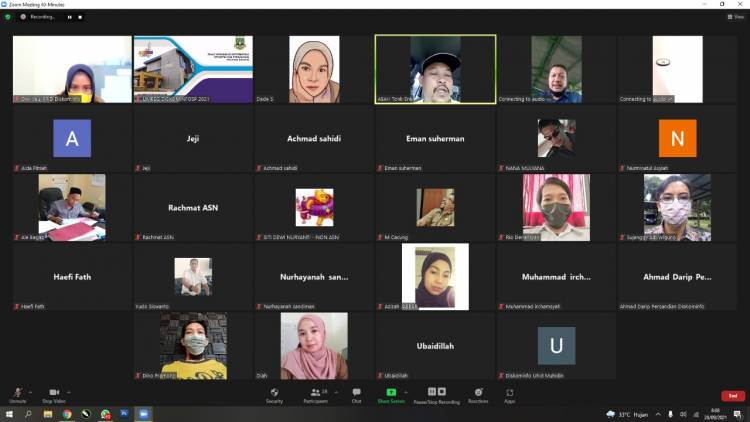Screen dimensions: 750x422
Task: Open WhatsApp from taskbar
Action: 105,414
